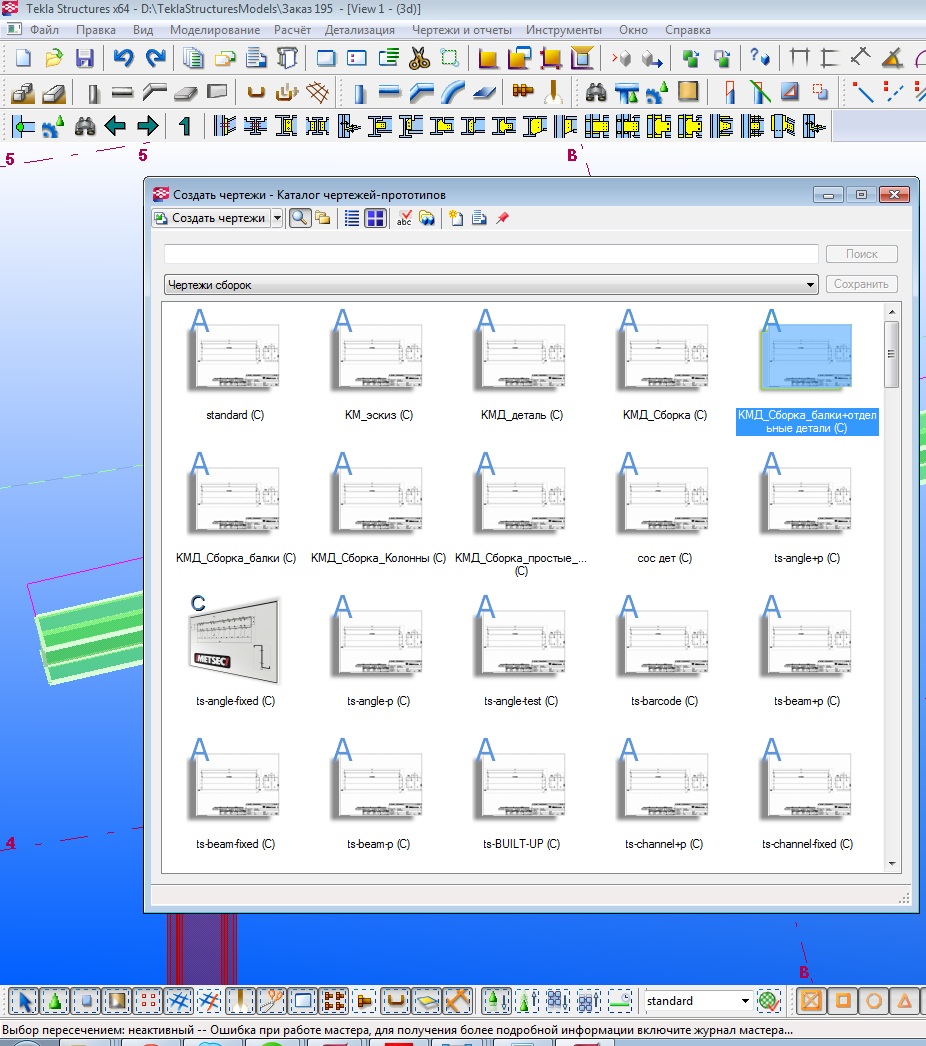Screen dimensions: 926x1046
Task: Click the 'Поиск' button
Action: (x=860, y=254)
